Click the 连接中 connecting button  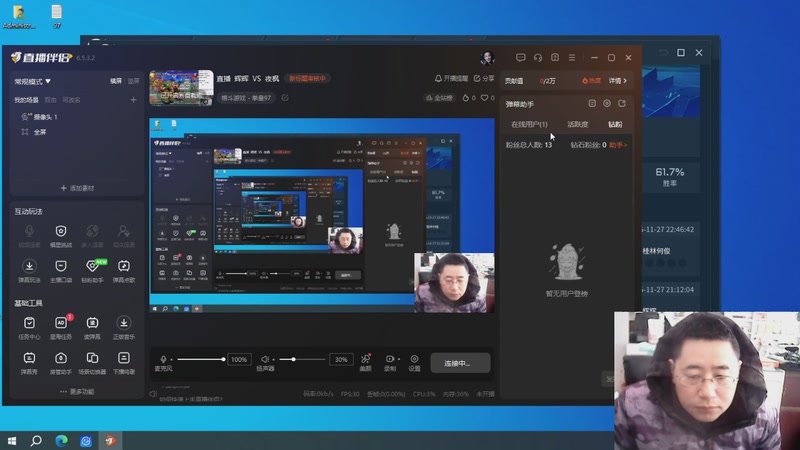[x=460, y=363]
